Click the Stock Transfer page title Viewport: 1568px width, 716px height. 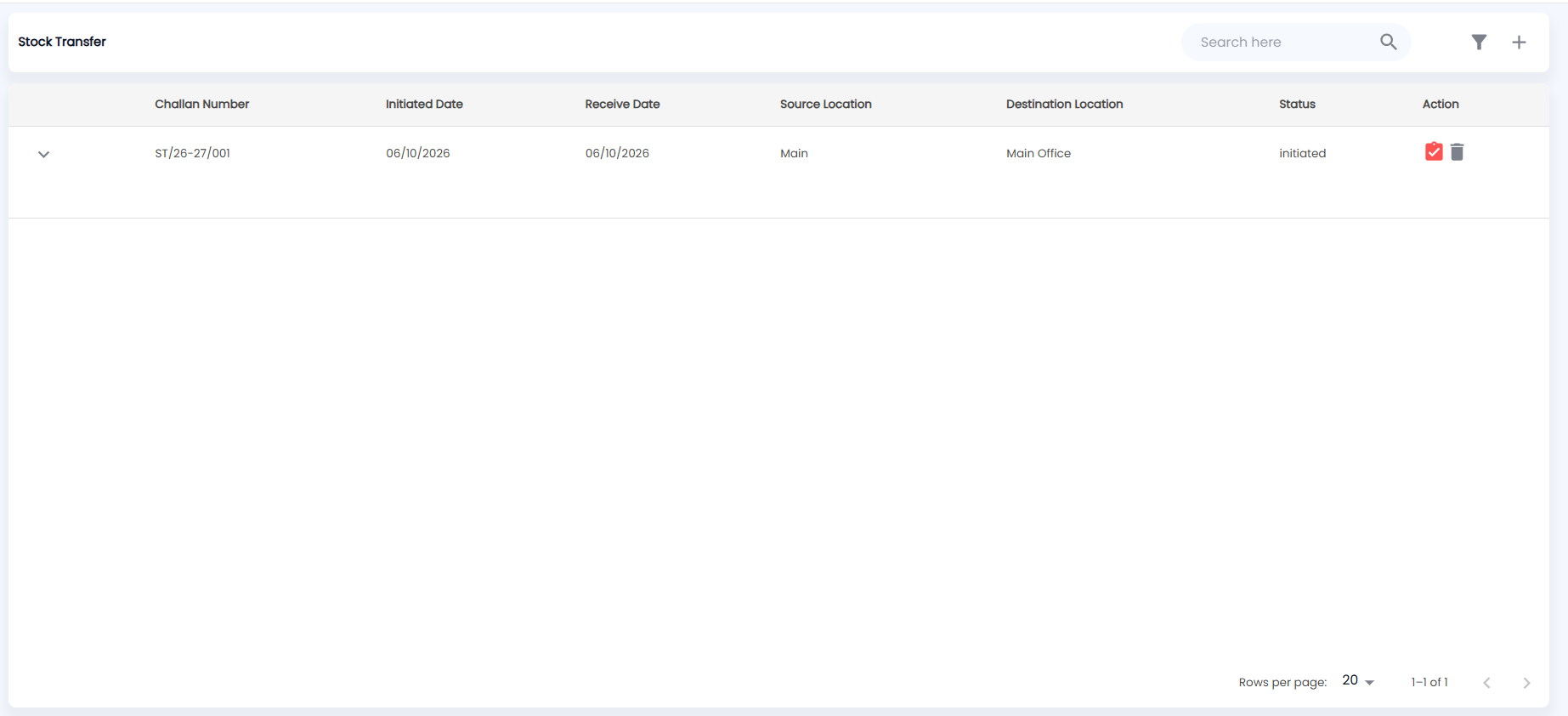pos(62,42)
